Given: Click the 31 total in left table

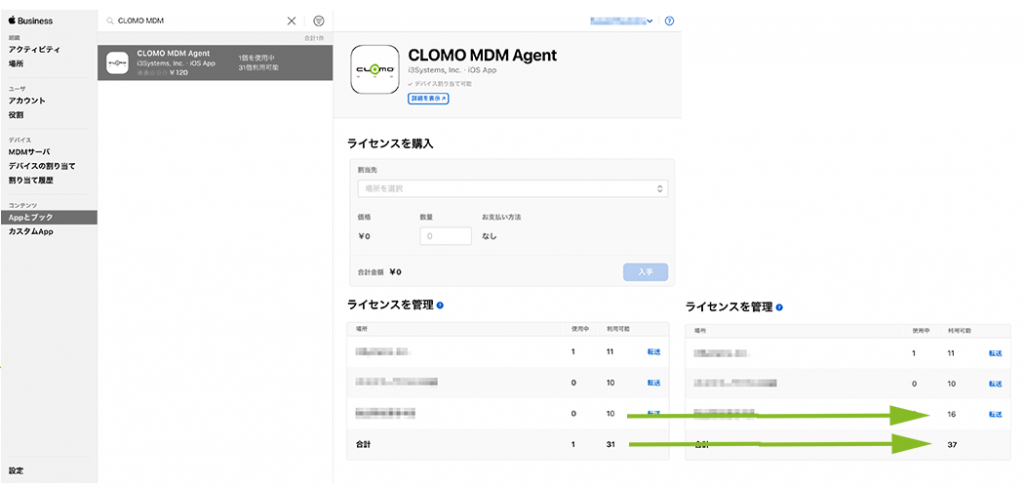Looking at the screenshot, I should tap(611, 445).
